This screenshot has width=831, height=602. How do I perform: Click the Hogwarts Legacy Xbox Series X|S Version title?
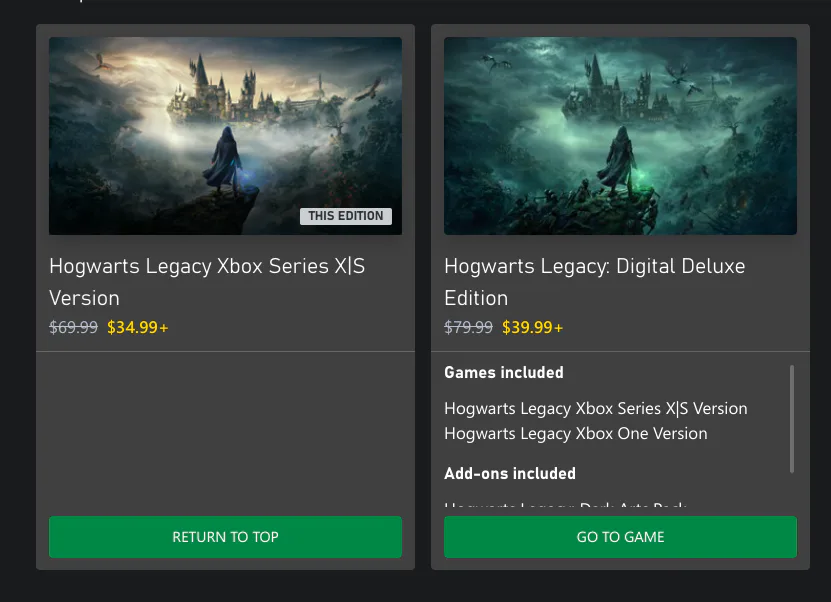coord(207,282)
